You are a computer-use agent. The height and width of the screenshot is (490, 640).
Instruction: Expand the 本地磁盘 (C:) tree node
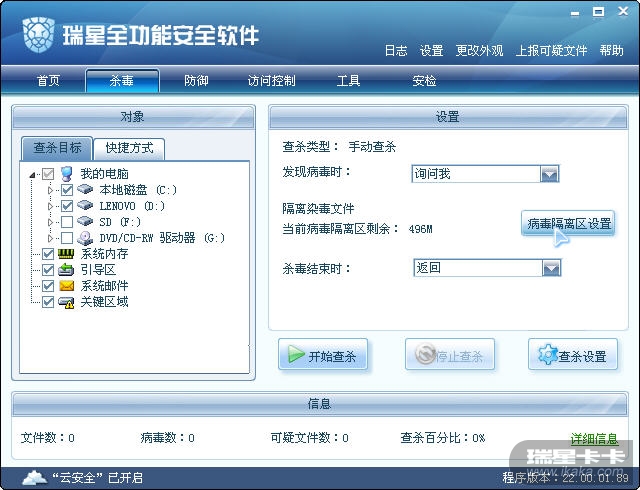pyautogui.click(x=50, y=190)
